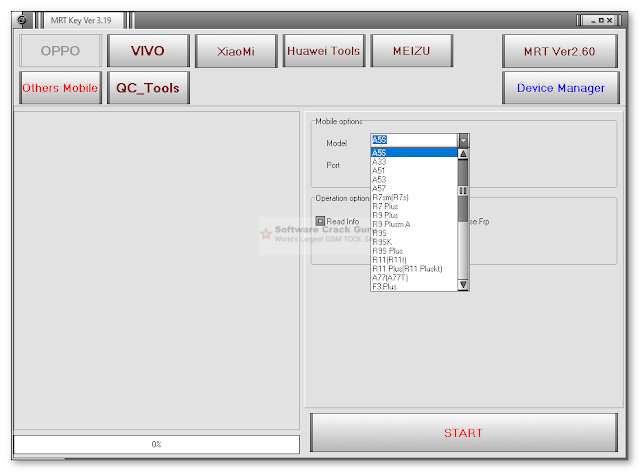The height and width of the screenshot is (472, 640).
Task: Click the model list scroll up arrow
Action: point(463,154)
